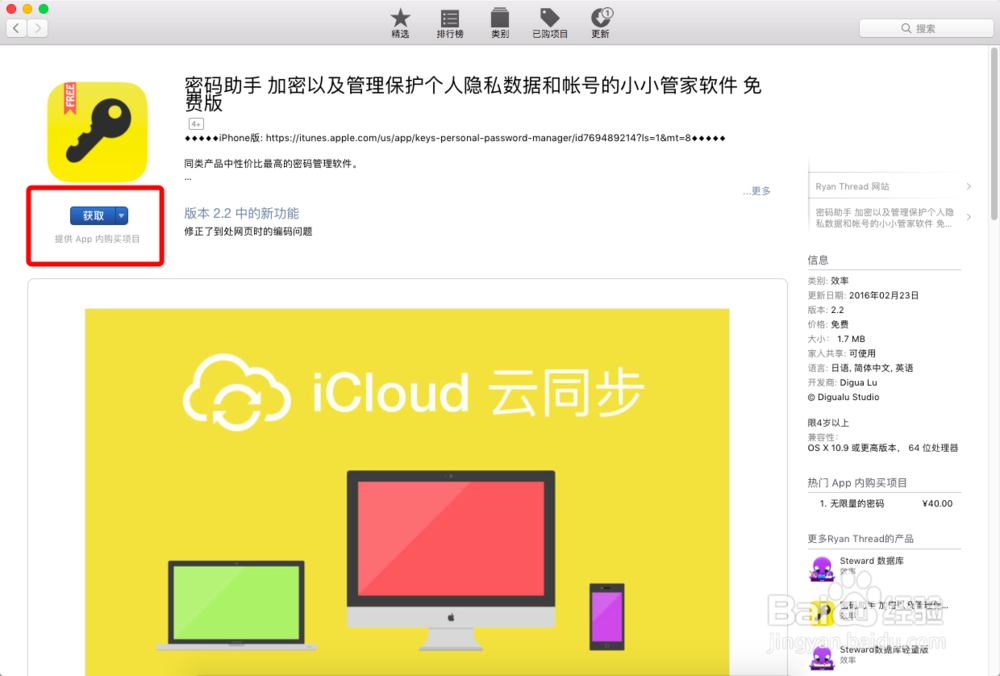
Task: Click the 更新日期: 2016年02月23日 entry
Action: [863, 295]
